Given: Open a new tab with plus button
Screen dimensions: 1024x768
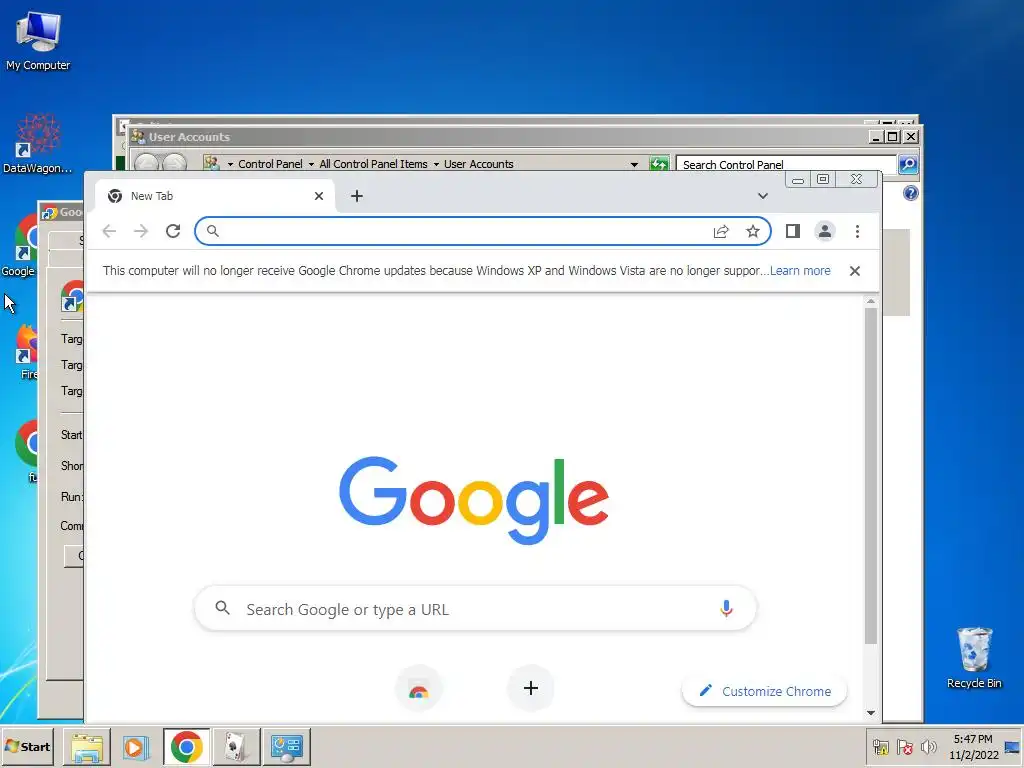Looking at the screenshot, I should 357,196.
